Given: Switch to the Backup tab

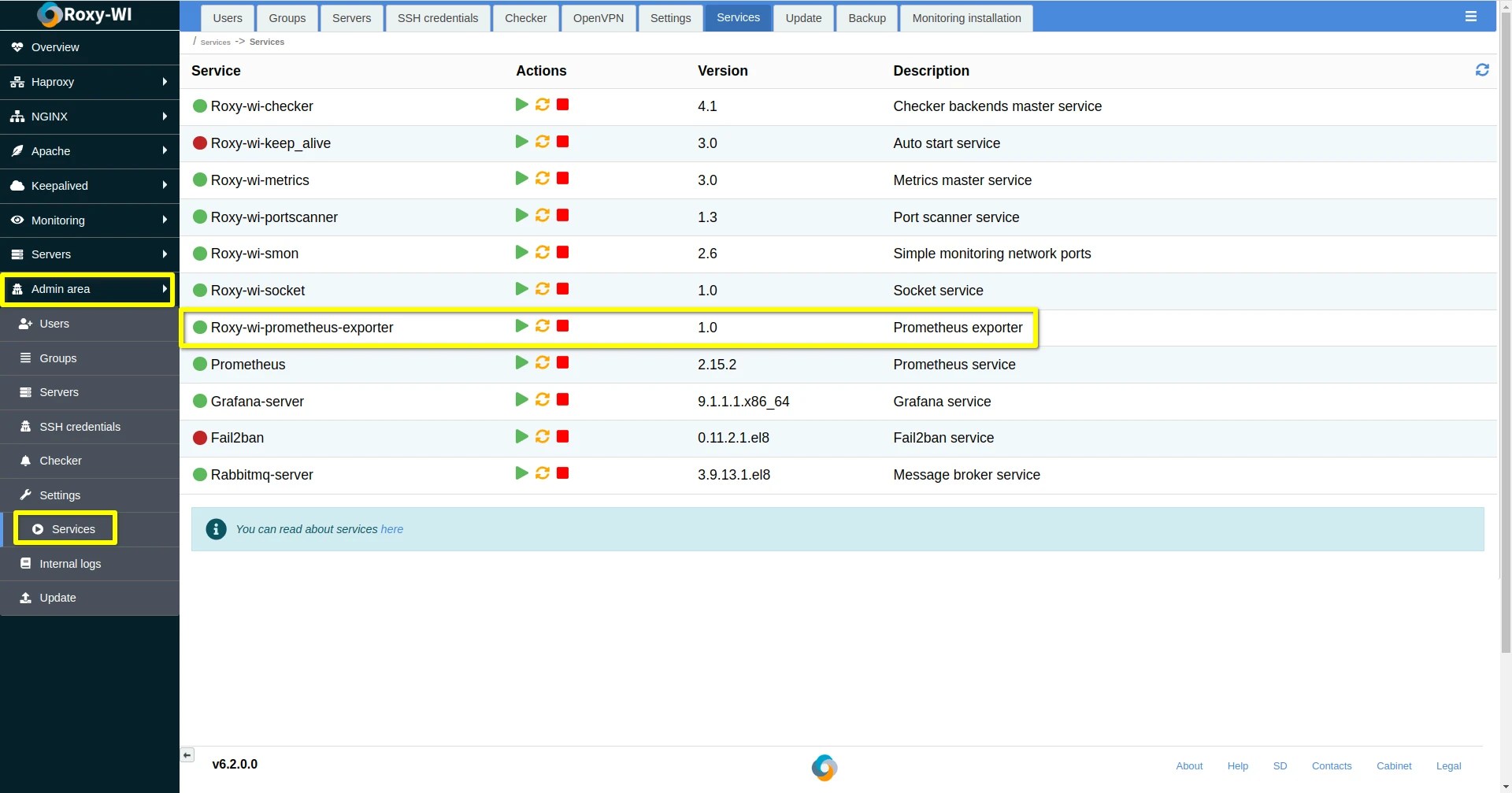Looking at the screenshot, I should pyautogui.click(x=867, y=18).
